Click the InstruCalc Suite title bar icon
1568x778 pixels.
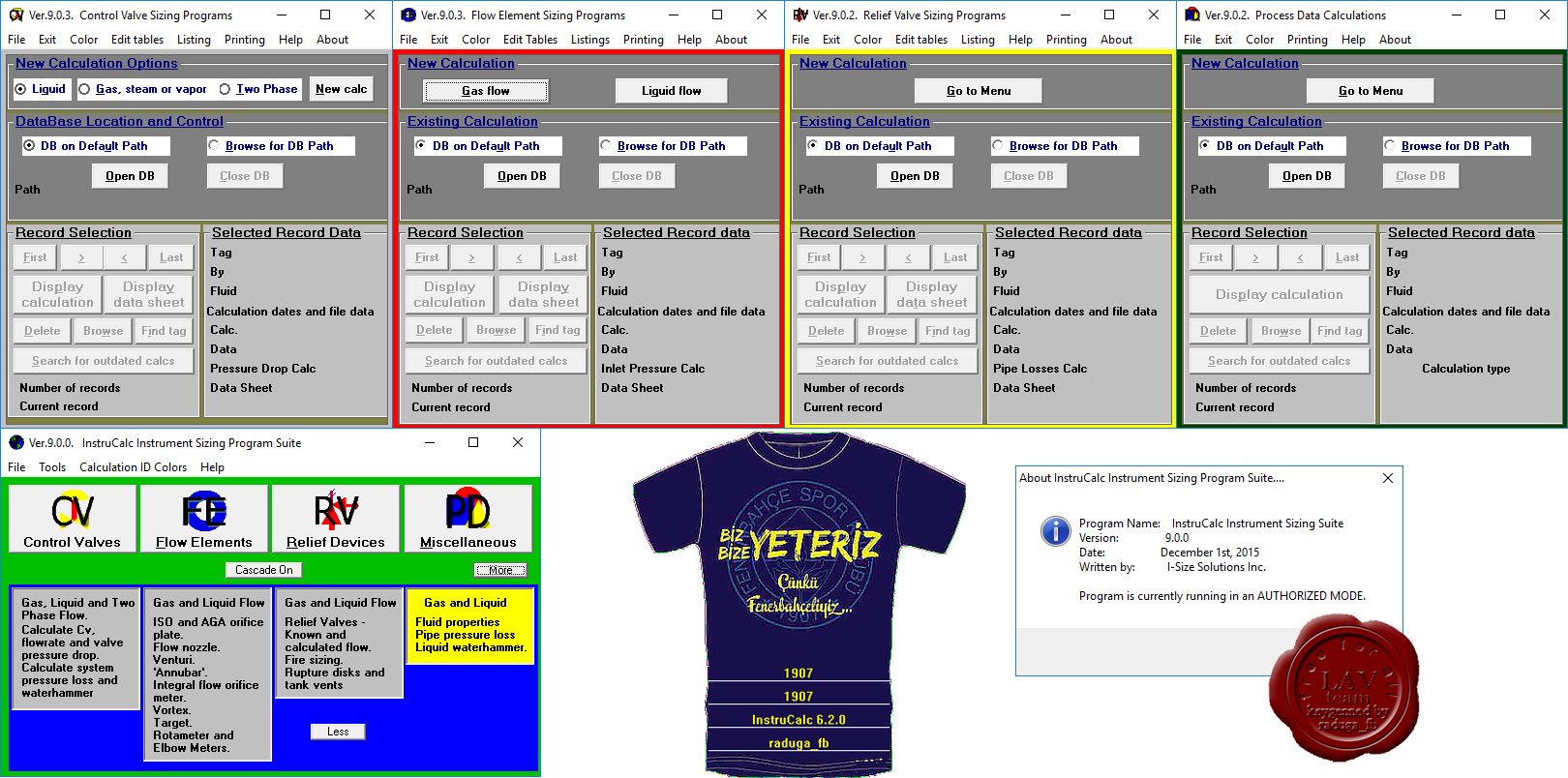coord(15,442)
